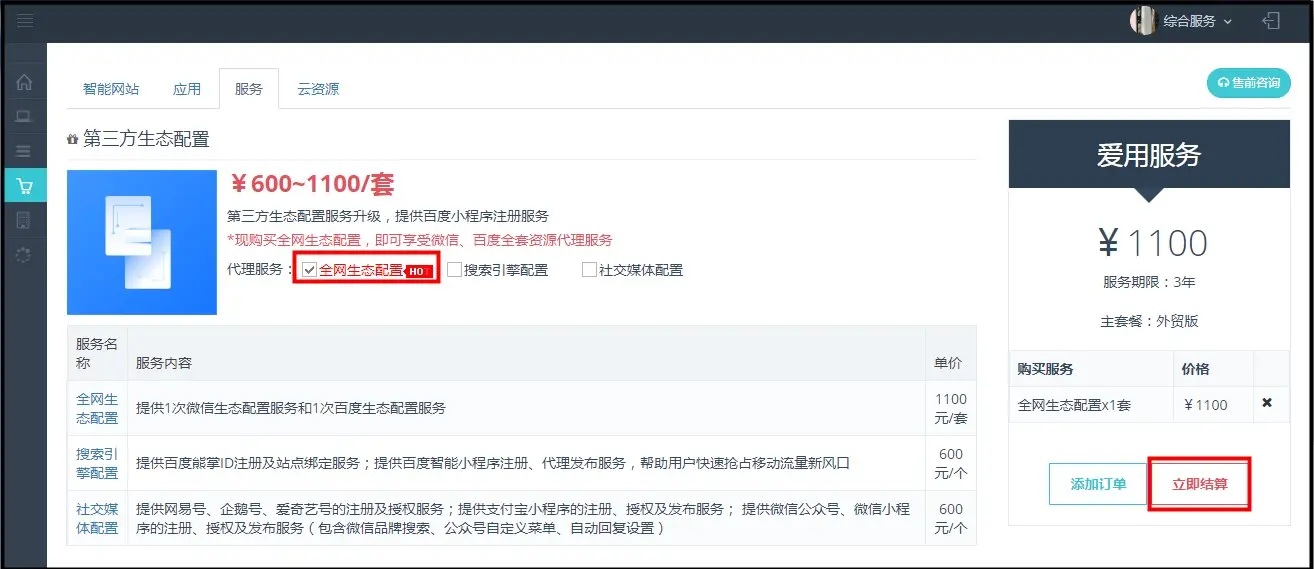Open the 云资源 tab

click(318, 89)
